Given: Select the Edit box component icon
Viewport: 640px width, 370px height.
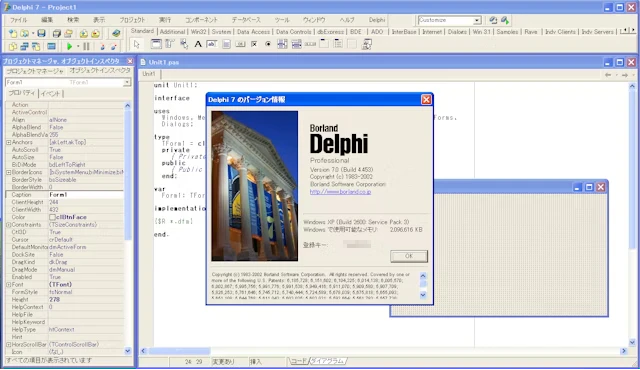Looking at the screenshot, I should [212, 44].
